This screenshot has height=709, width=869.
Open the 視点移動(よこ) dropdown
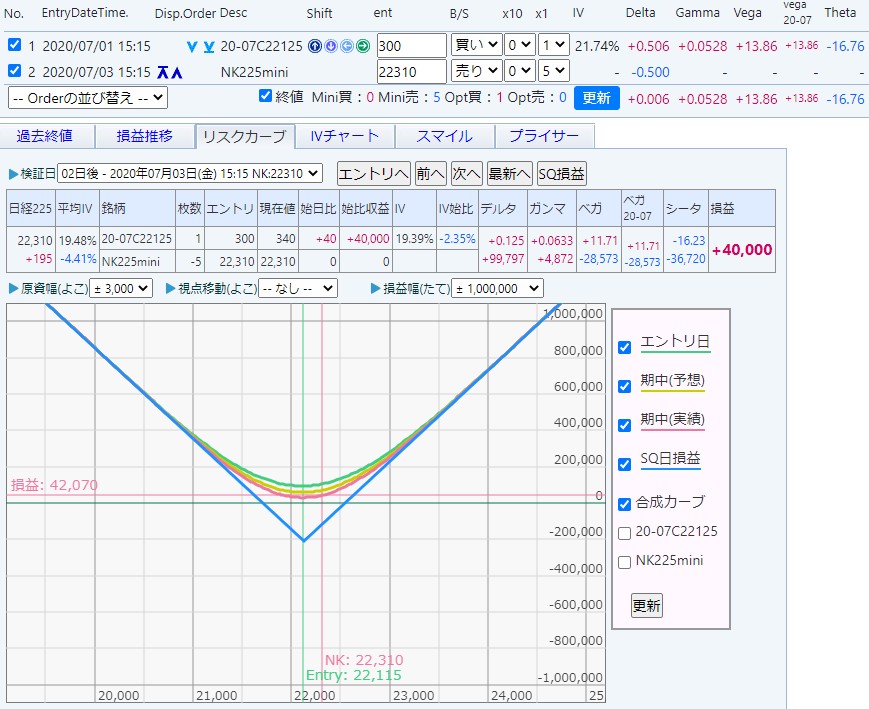pyautogui.click(x=298, y=288)
